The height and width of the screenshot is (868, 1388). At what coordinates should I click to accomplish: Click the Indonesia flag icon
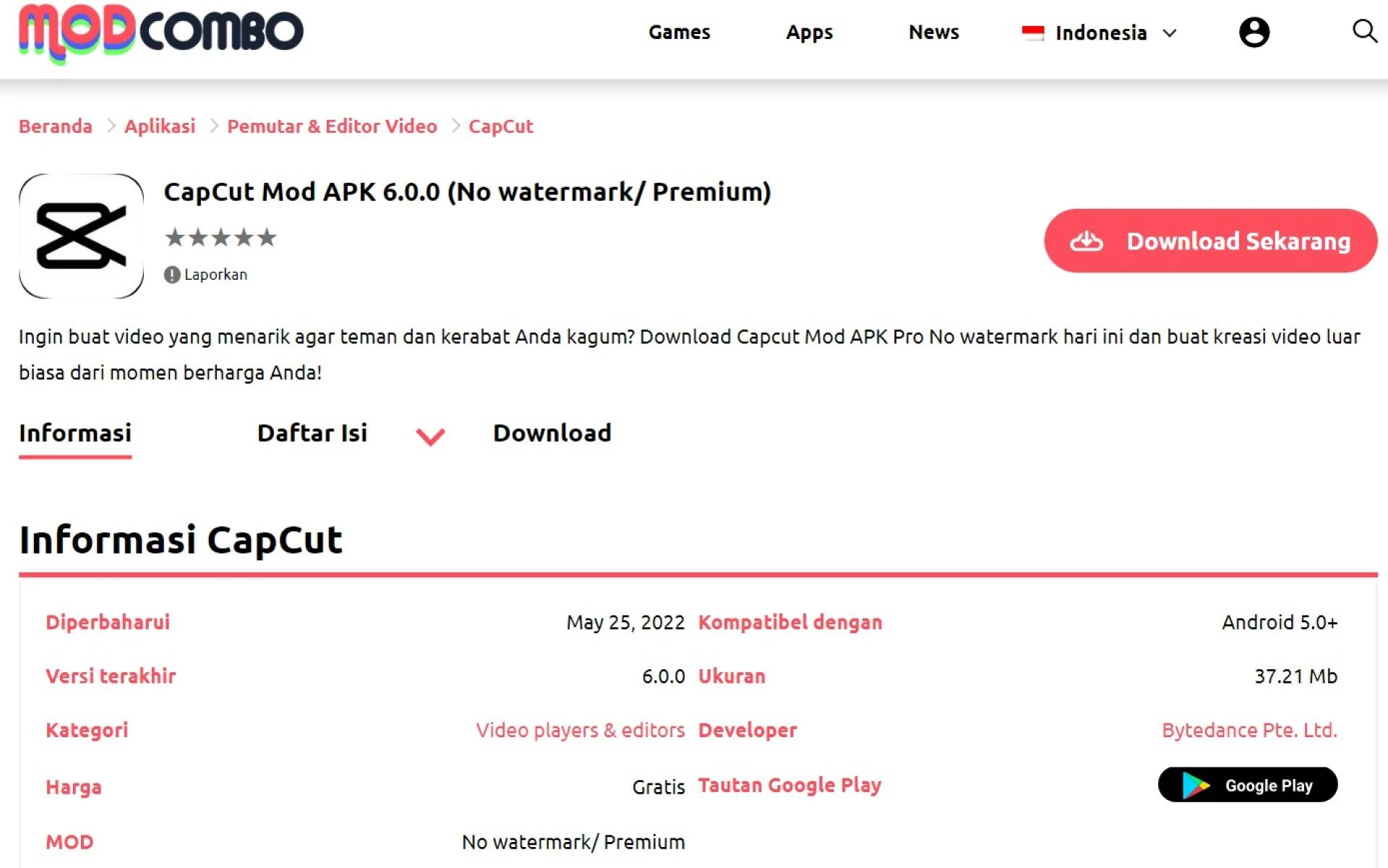point(1034,32)
